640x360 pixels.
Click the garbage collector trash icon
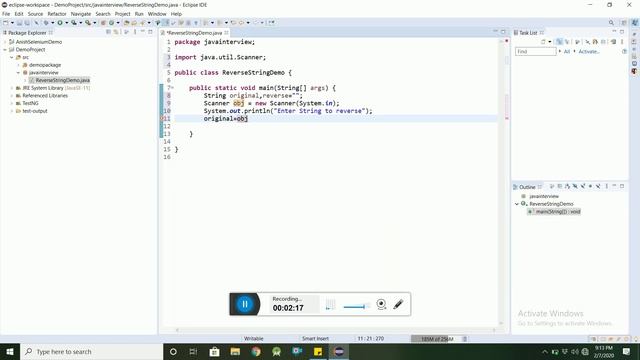(x=464, y=339)
